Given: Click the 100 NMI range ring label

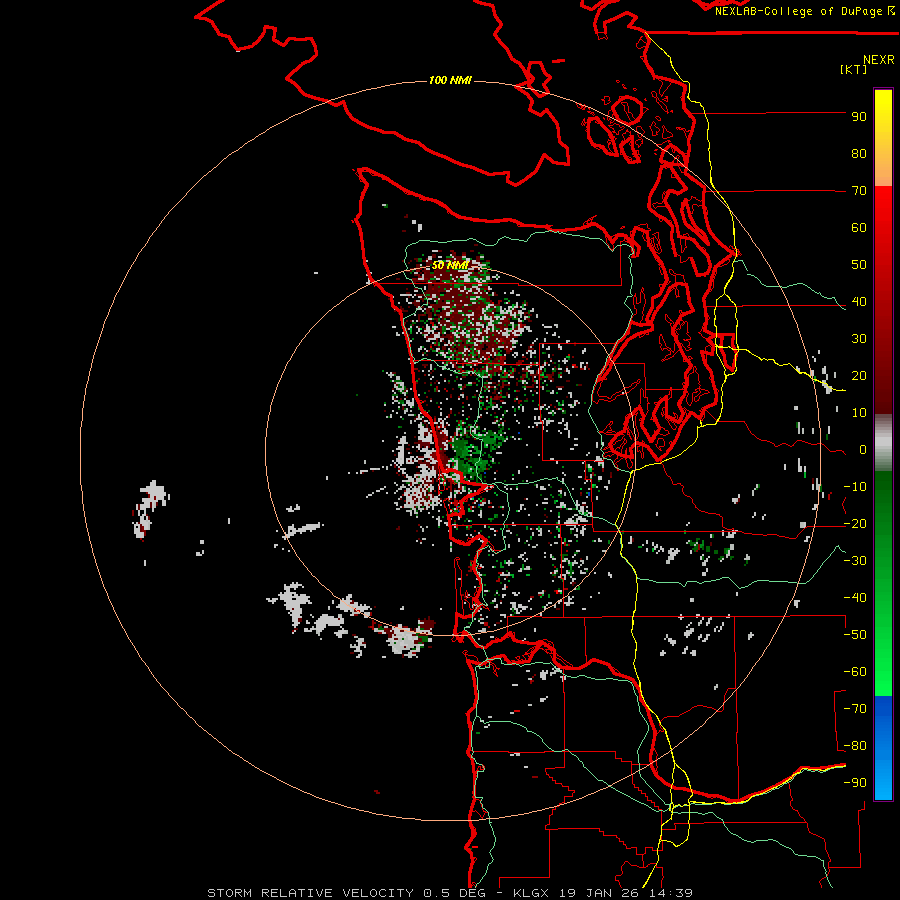Looking at the screenshot, I should coord(450,80).
